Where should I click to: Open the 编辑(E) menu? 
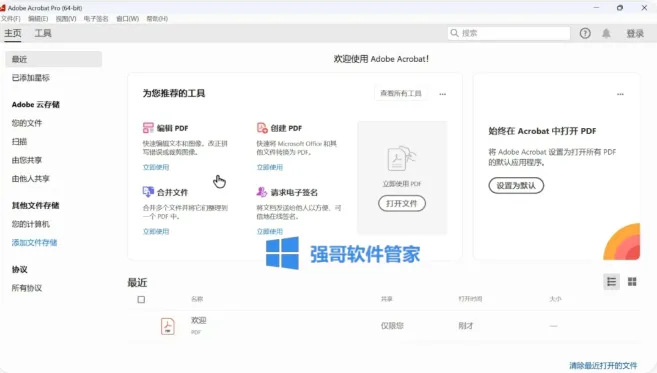point(38,18)
